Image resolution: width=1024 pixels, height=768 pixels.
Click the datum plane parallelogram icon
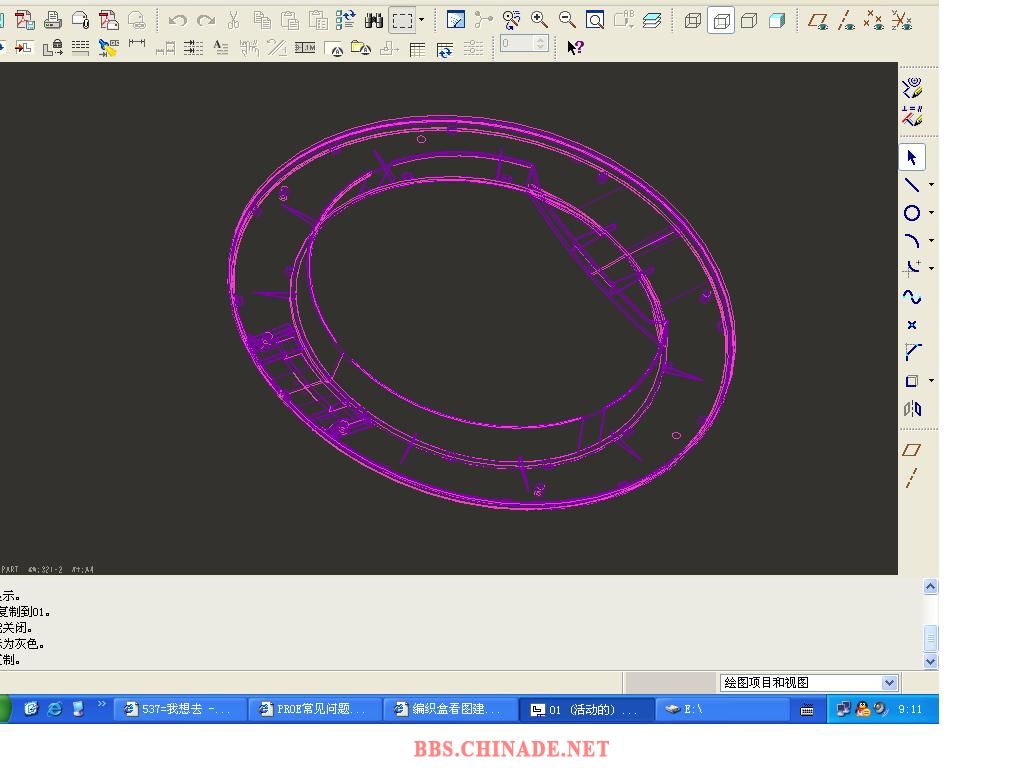coord(912,450)
